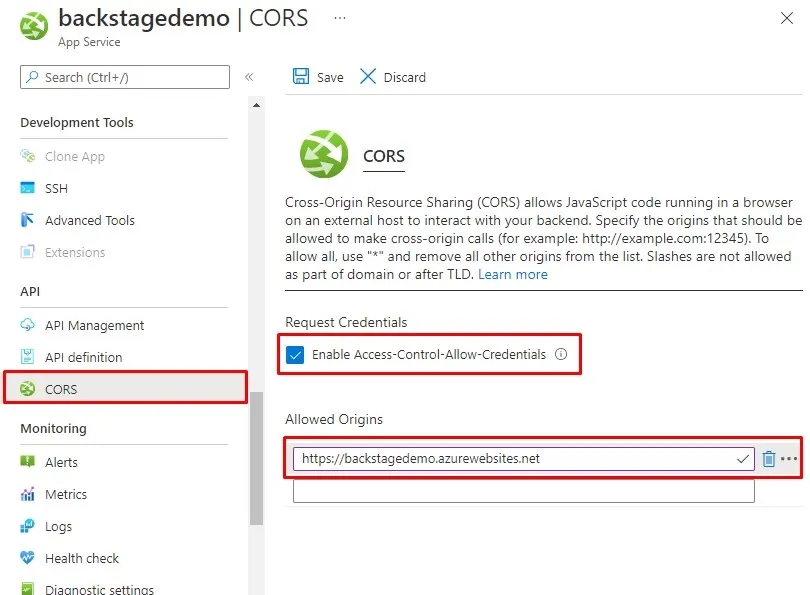Open API Management menu item

[95, 326]
